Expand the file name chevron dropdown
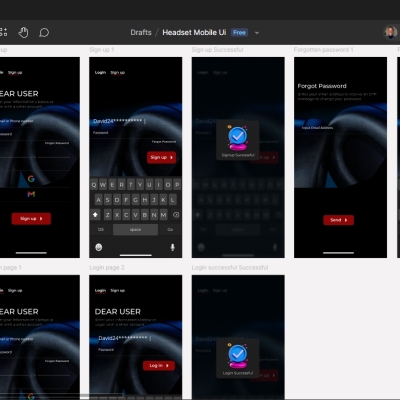The height and width of the screenshot is (400, 400). click(257, 33)
